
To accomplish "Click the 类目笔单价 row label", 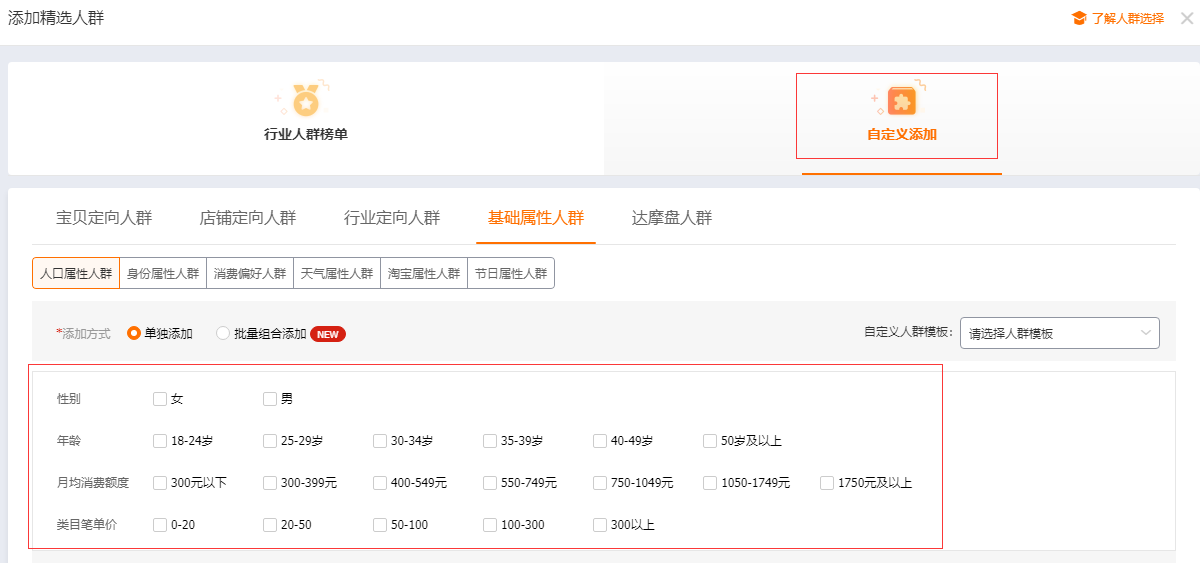I will tap(87, 525).
